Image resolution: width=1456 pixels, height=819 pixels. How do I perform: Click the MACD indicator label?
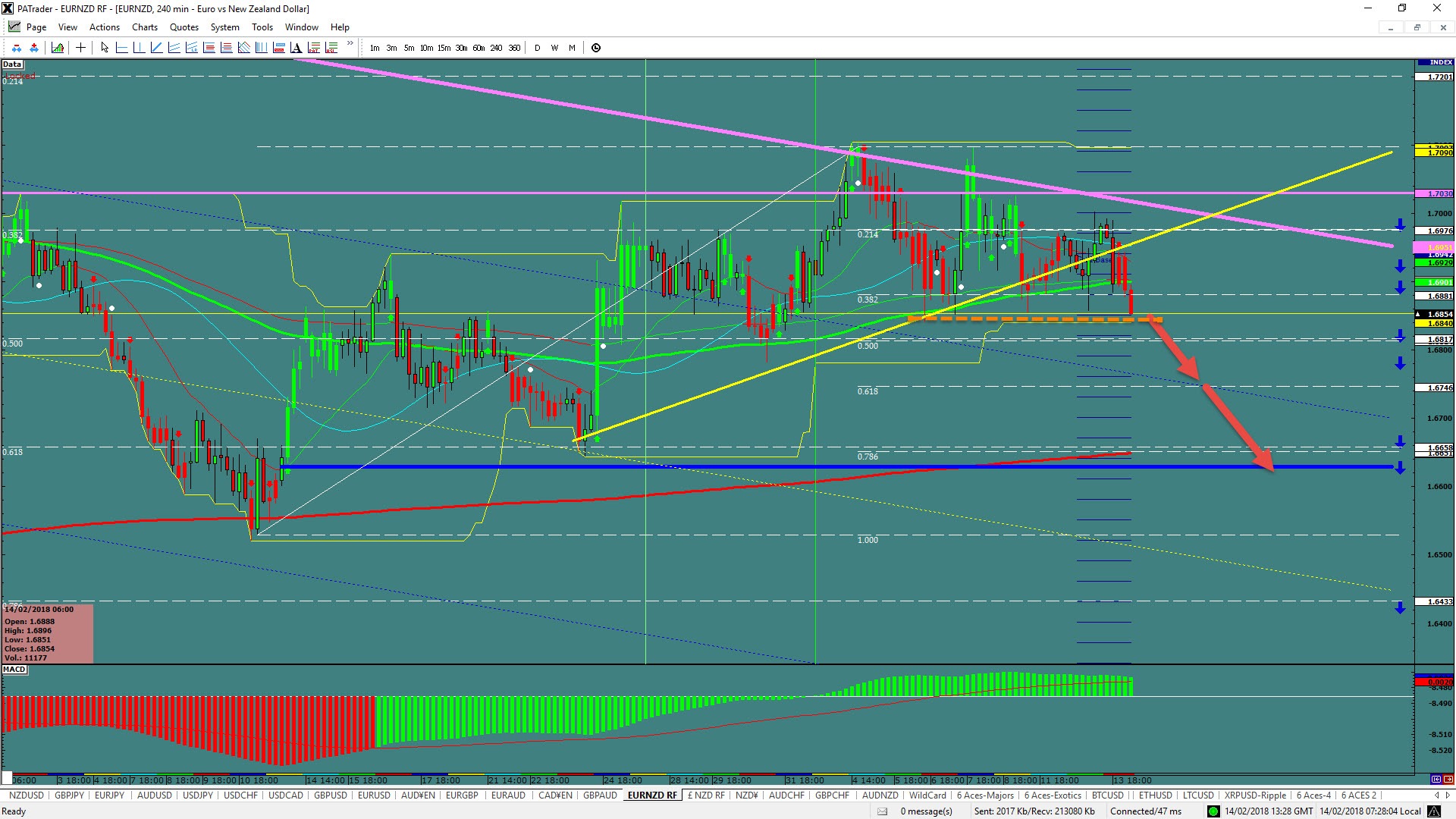(14, 670)
